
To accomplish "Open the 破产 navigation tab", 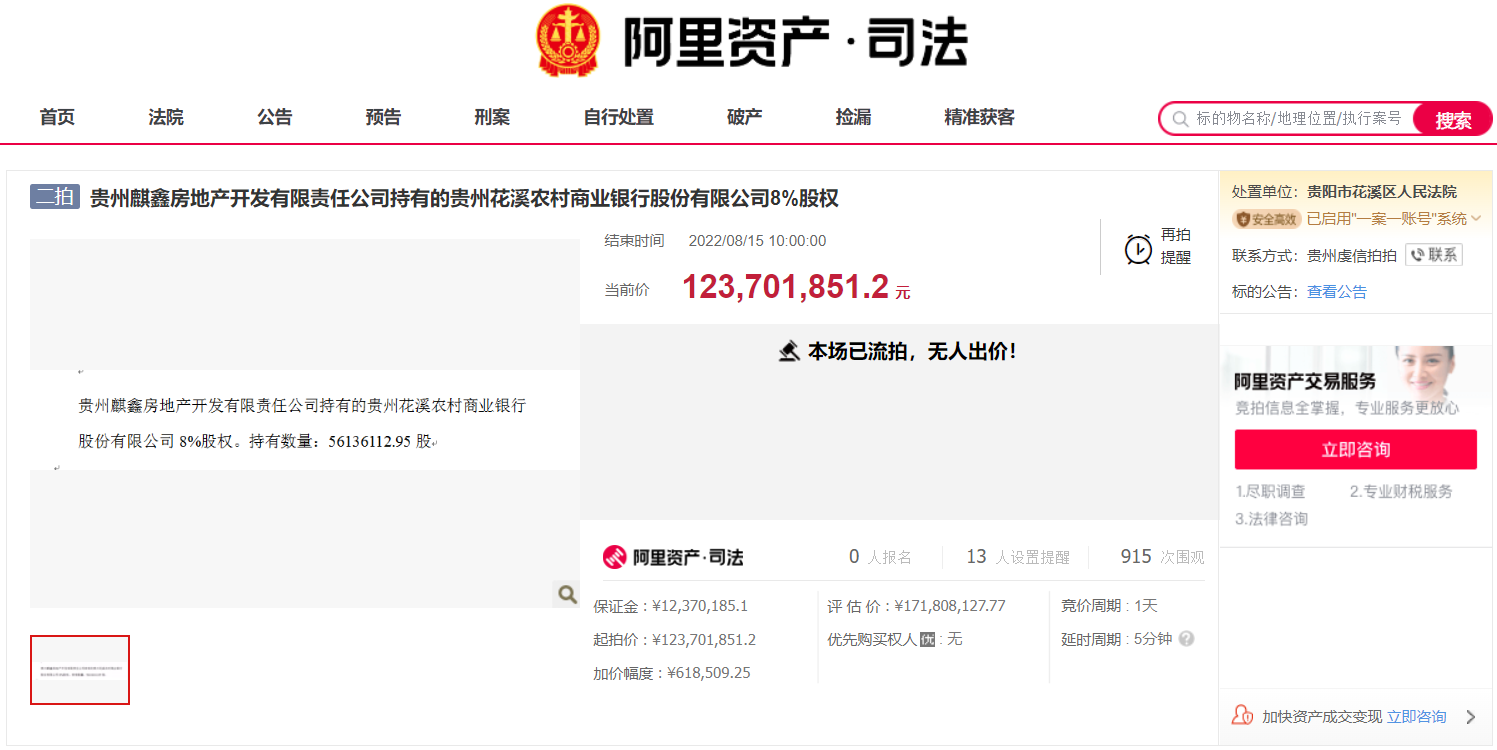I will pos(745,117).
